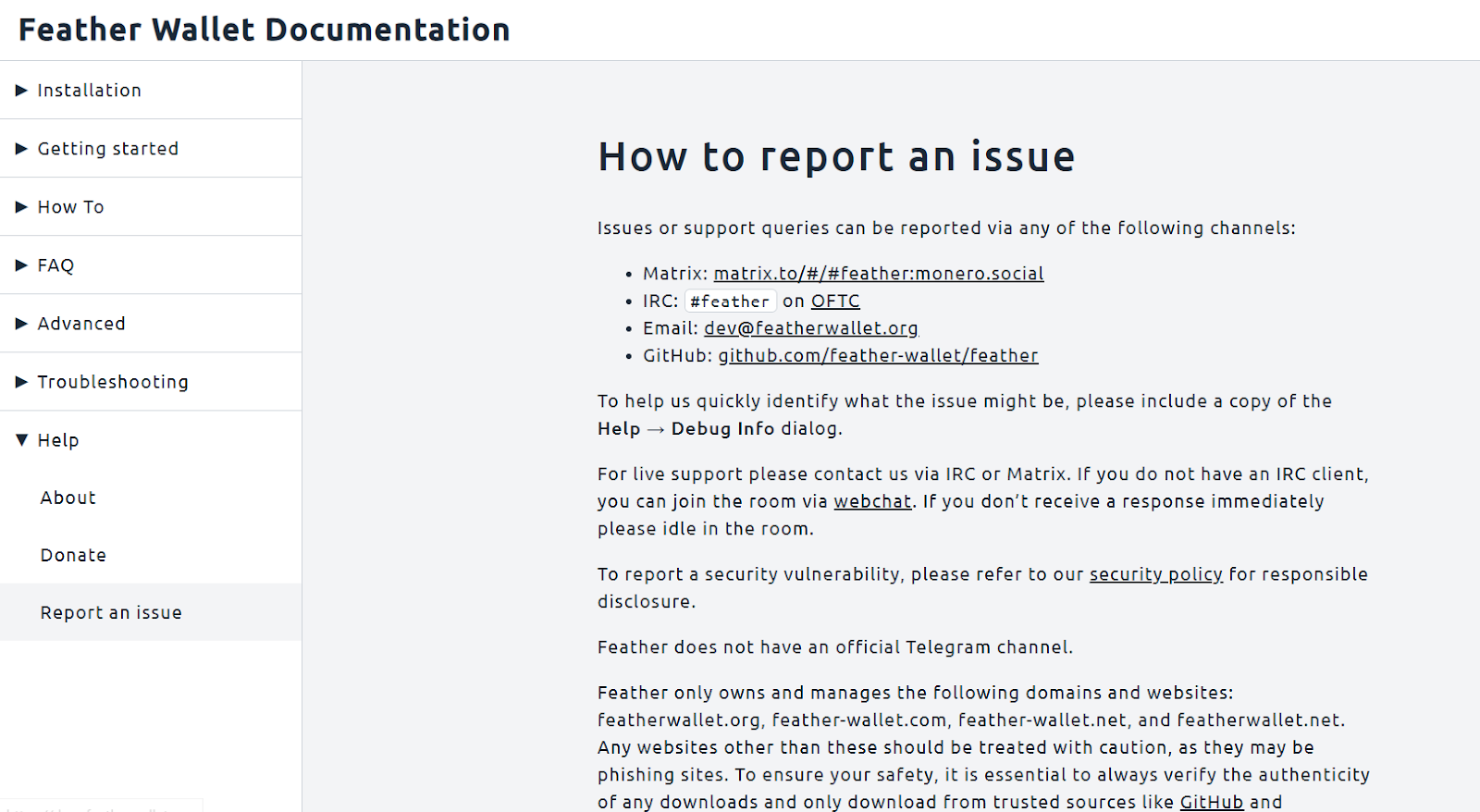Open the Matrix feather:monero.social link
This screenshot has width=1480, height=812.
[x=878, y=274]
